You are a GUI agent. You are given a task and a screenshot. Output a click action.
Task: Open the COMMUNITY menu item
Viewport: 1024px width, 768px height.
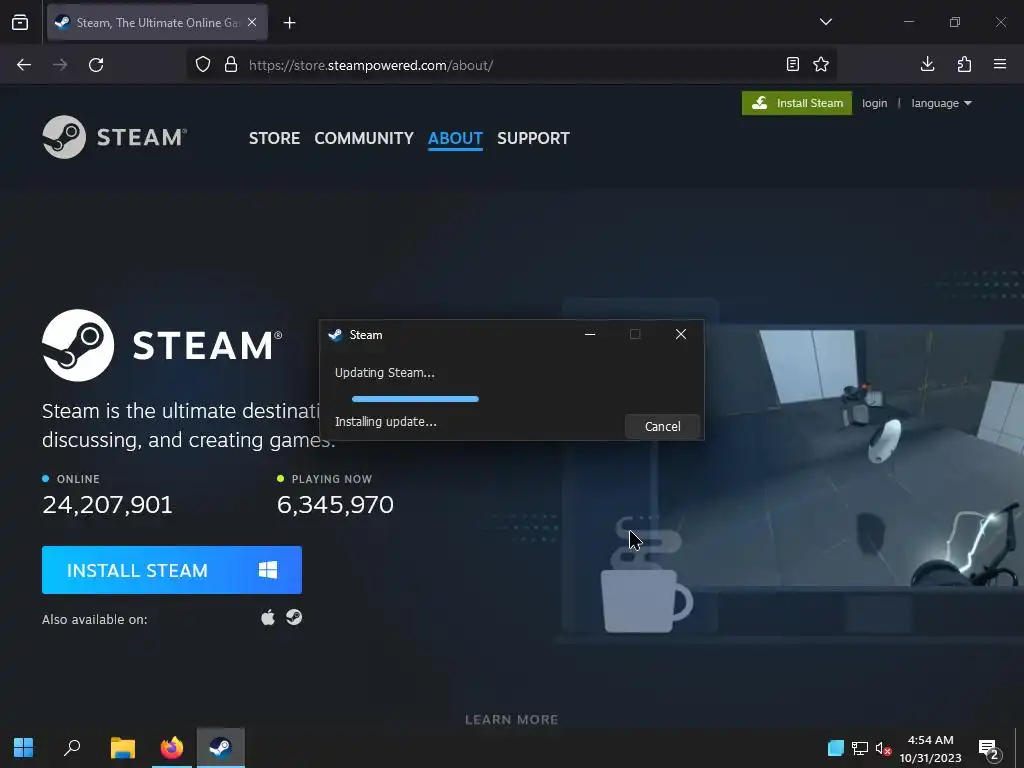(364, 138)
